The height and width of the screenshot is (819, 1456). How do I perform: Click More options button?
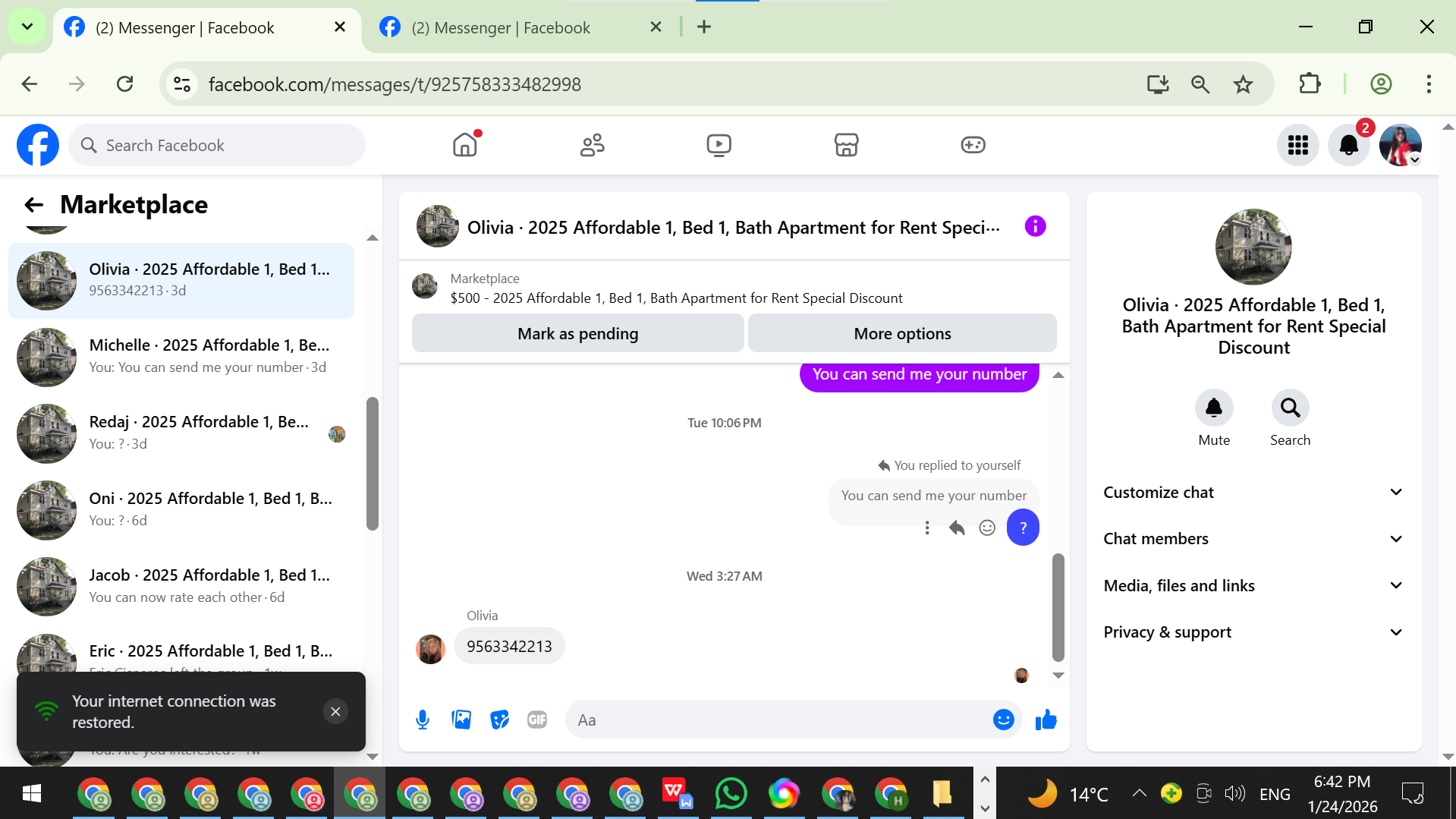902,333
